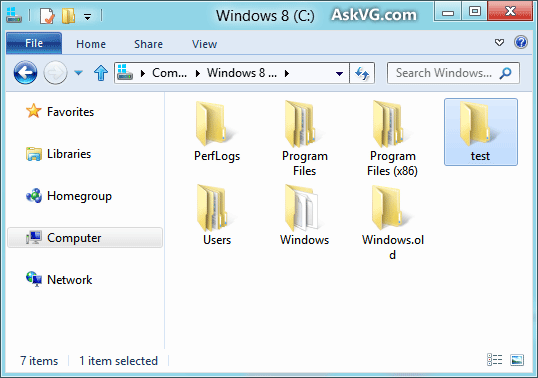Click the test folder name label
The image size is (538, 378).
[x=480, y=156]
